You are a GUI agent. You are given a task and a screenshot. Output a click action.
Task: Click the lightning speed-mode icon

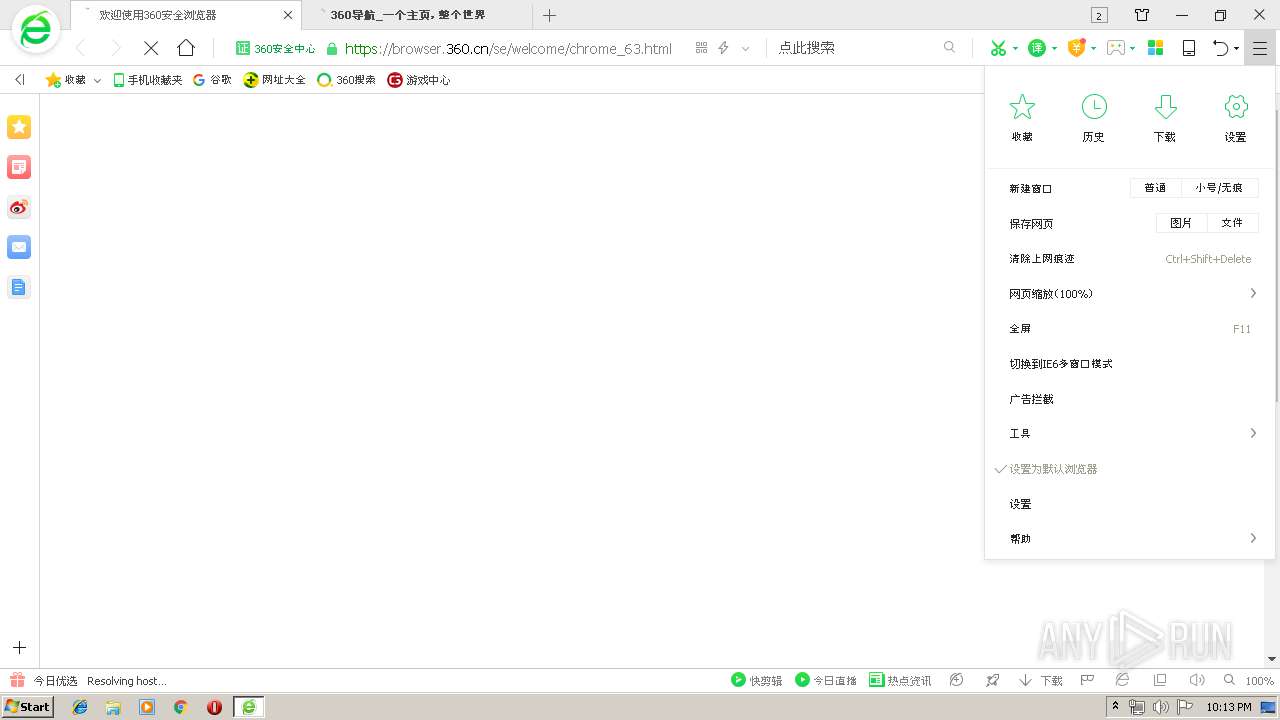coord(723,48)
